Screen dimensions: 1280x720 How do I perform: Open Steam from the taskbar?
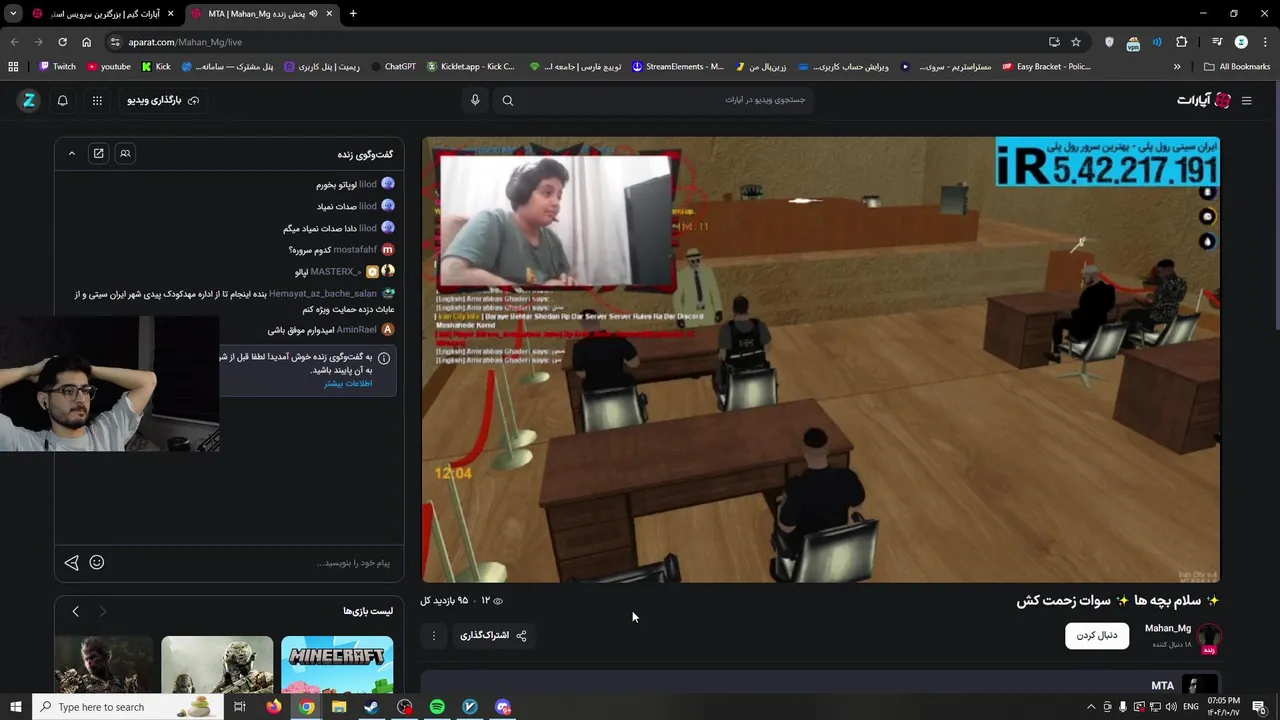coord(371,707)
